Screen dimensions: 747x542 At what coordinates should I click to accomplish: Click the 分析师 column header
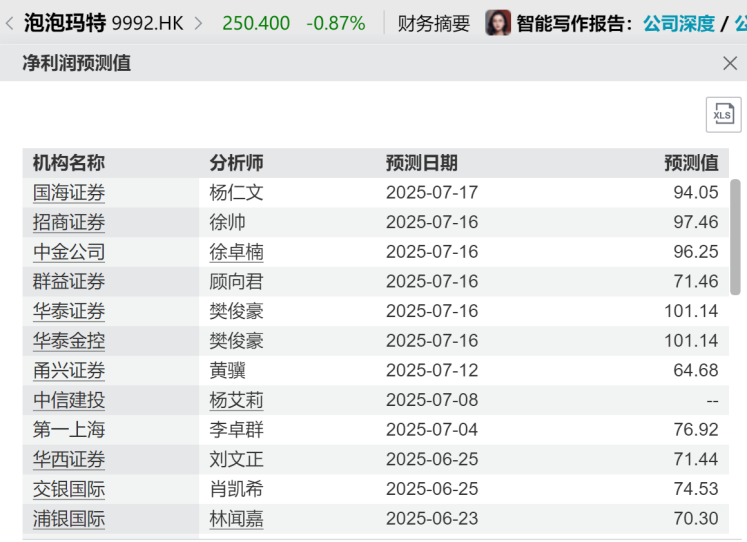click(x=236, y=163)
